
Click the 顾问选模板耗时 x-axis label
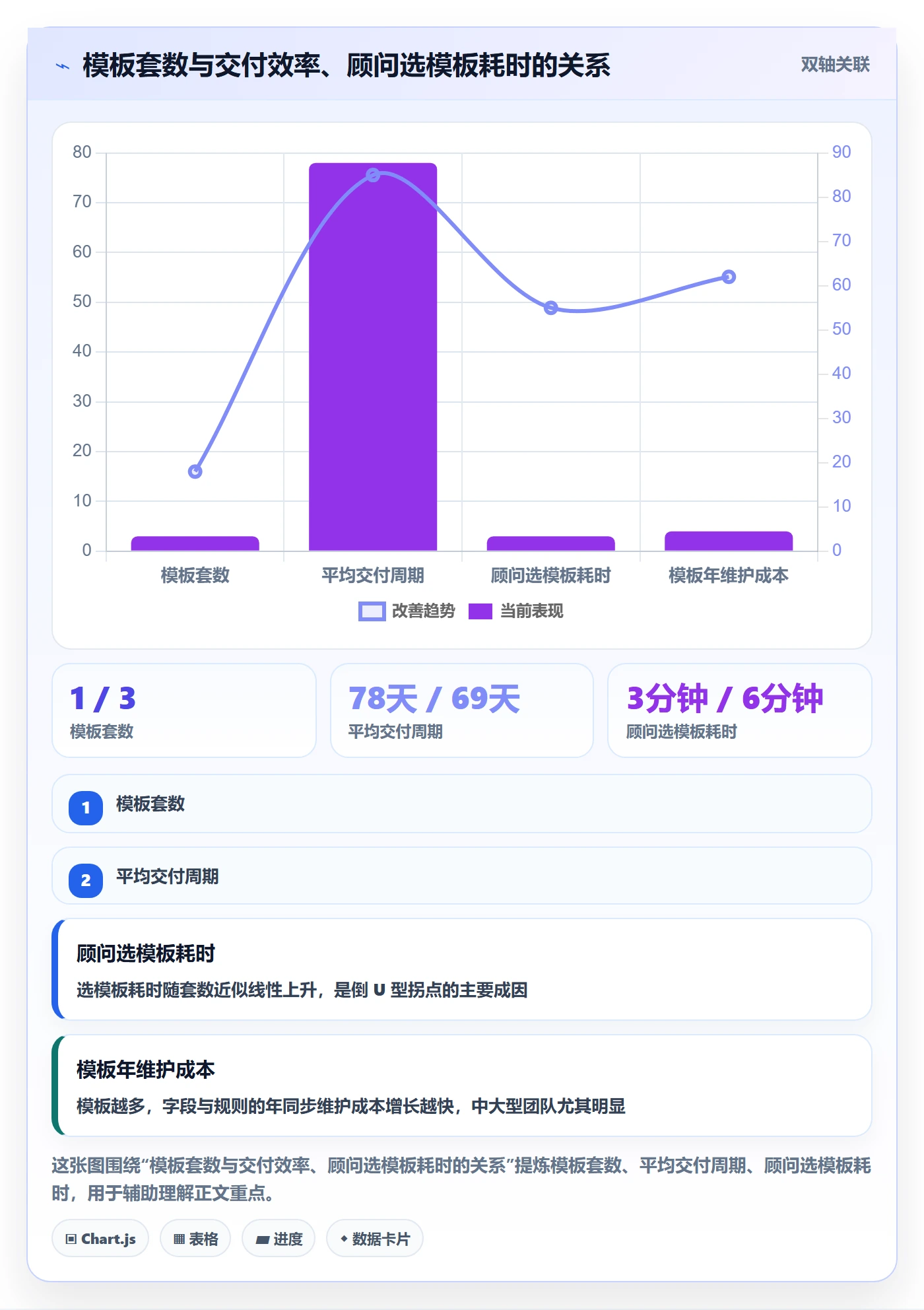[x=550, y=576]
